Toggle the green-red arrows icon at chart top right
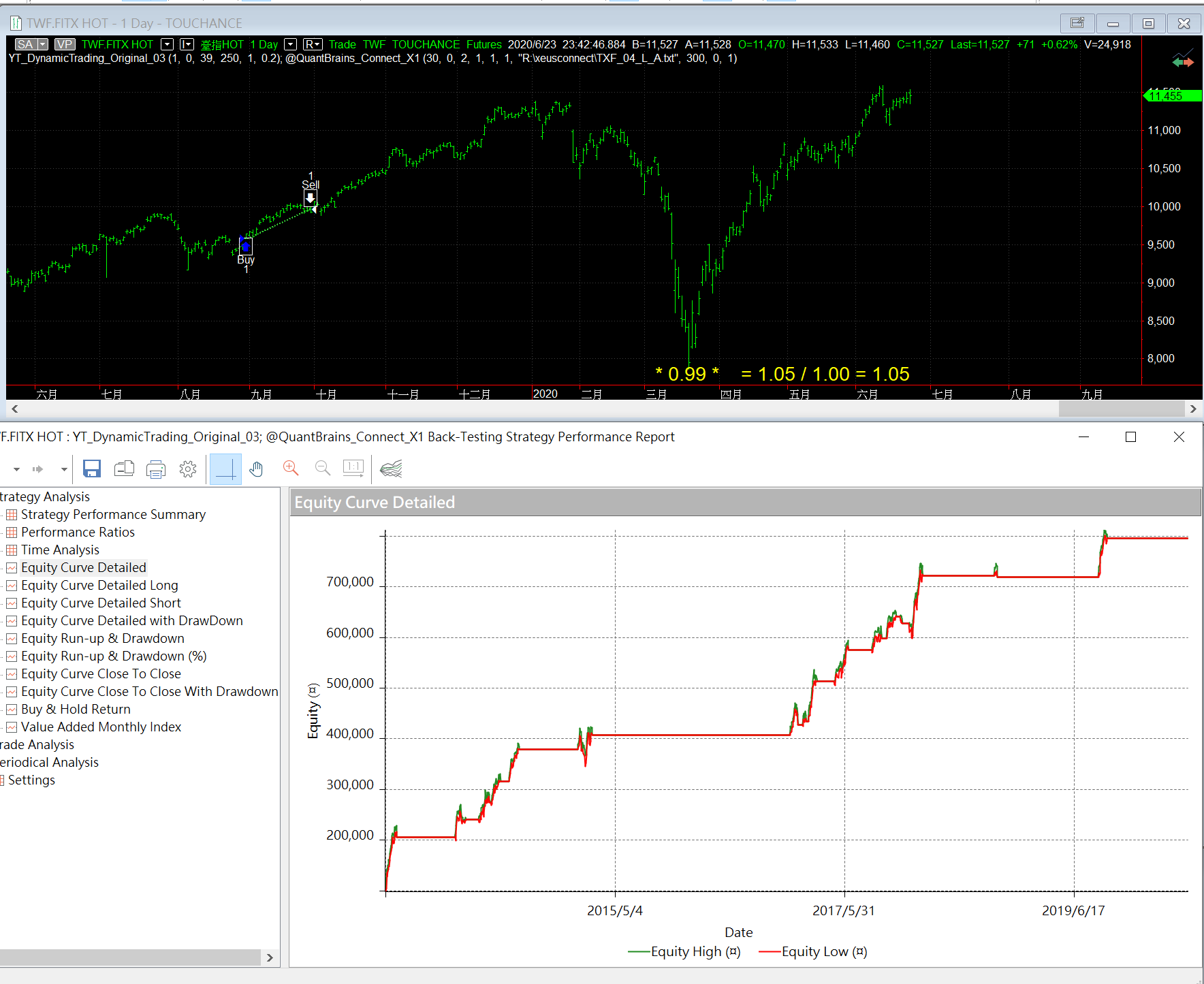The image size is (1204, 984). (1183, 61)
